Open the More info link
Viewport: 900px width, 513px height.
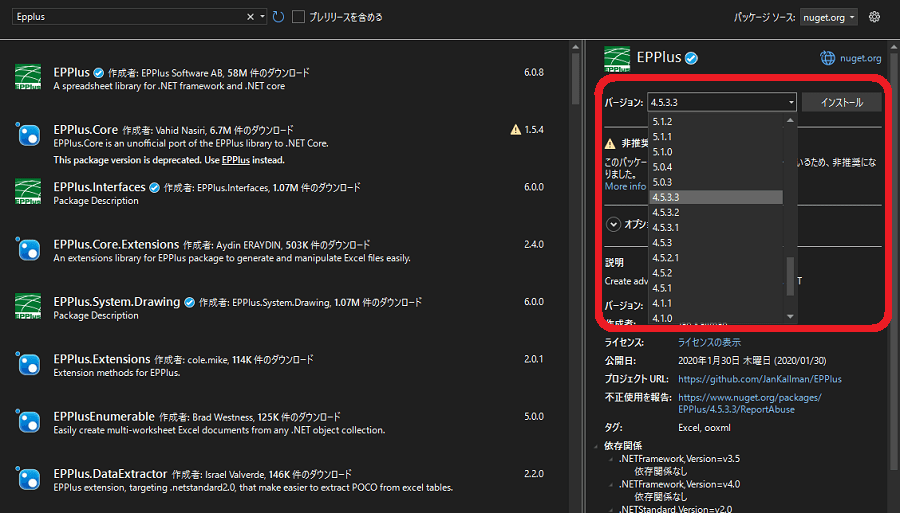pos(625,186)
